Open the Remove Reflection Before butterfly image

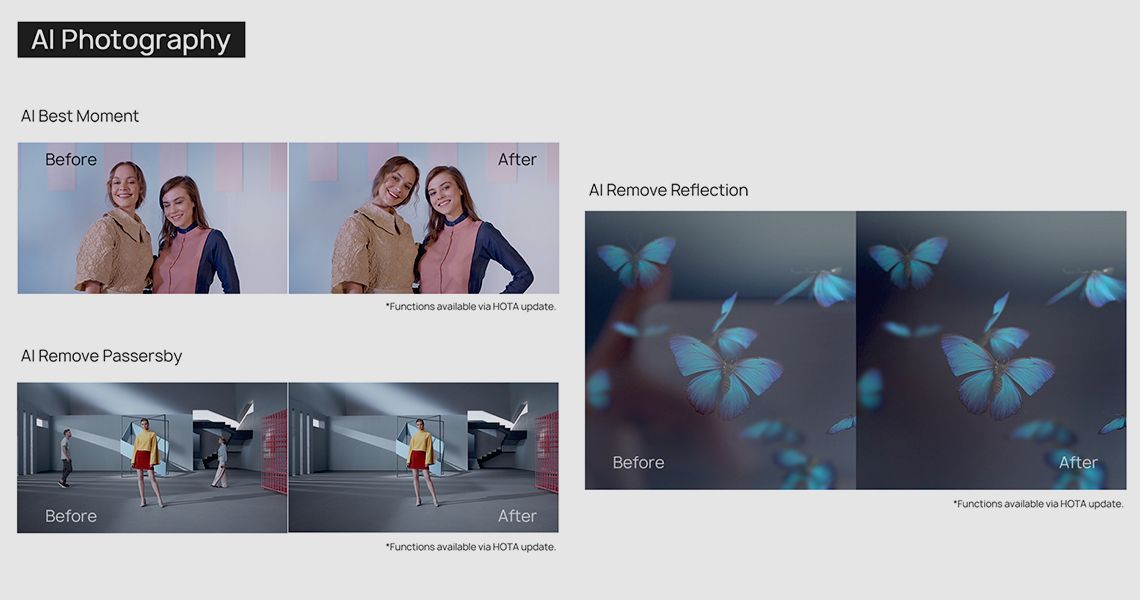[x=720, y=350]
